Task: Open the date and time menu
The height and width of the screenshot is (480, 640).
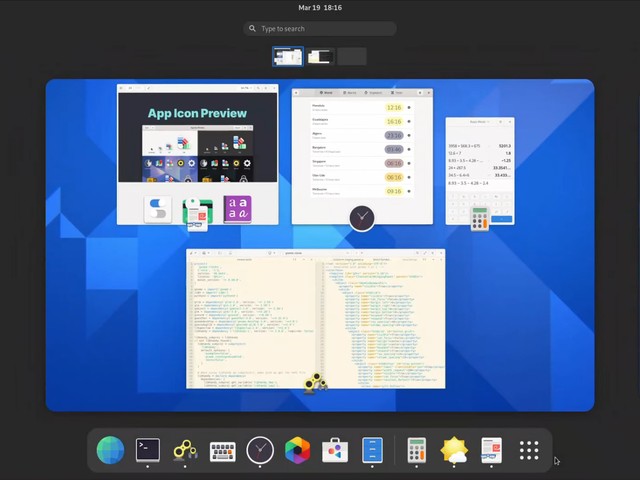Action: (320, 7)
